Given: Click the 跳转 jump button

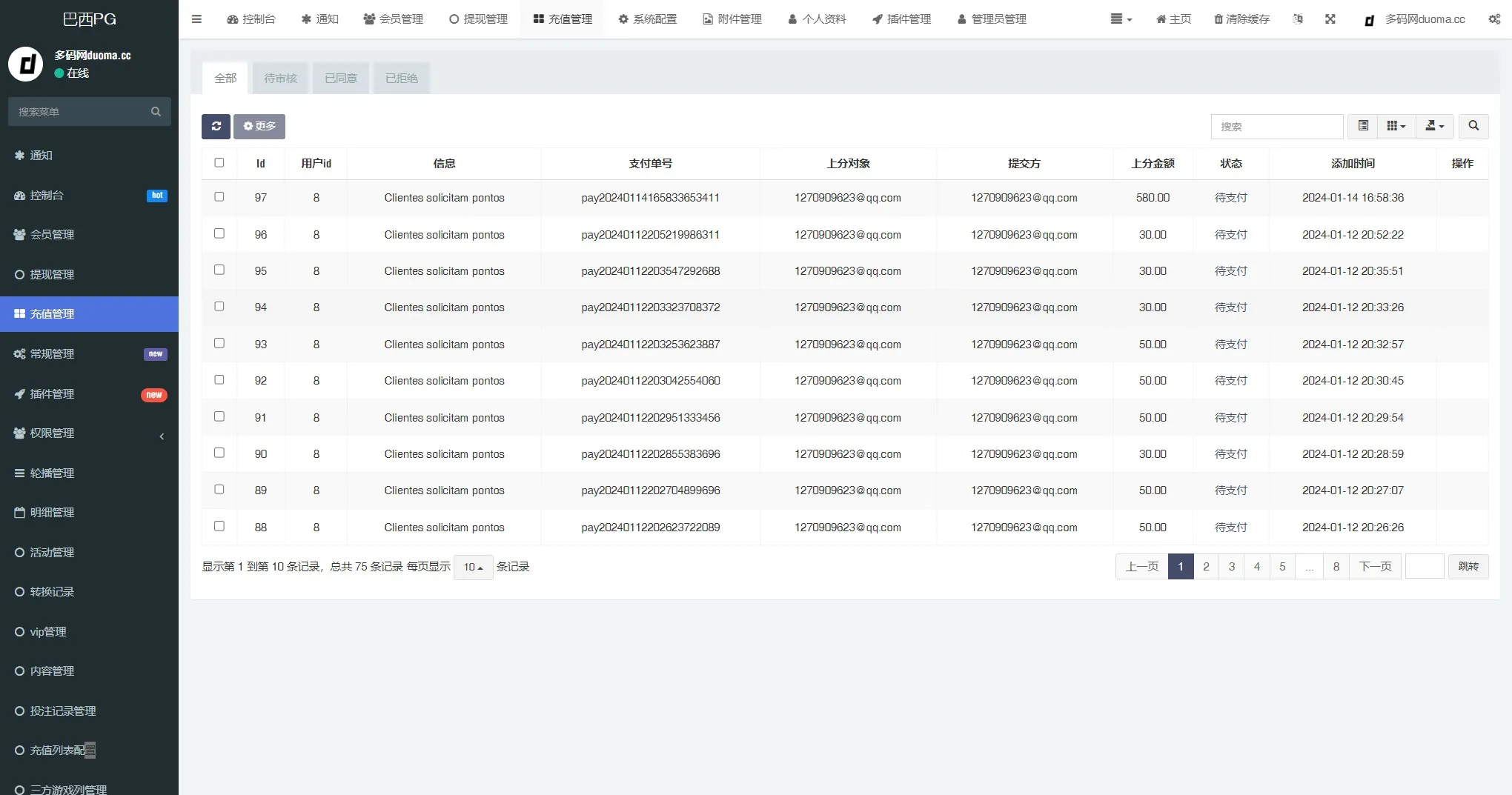Looking at the screenshot, I should point(1468,567).
